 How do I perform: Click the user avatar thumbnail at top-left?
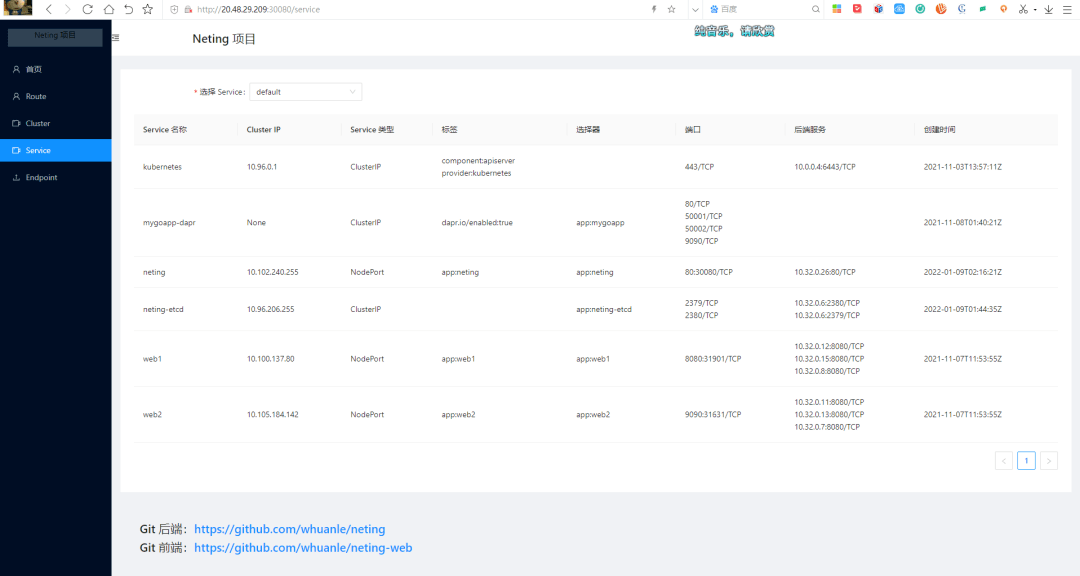tap(17, 8)
